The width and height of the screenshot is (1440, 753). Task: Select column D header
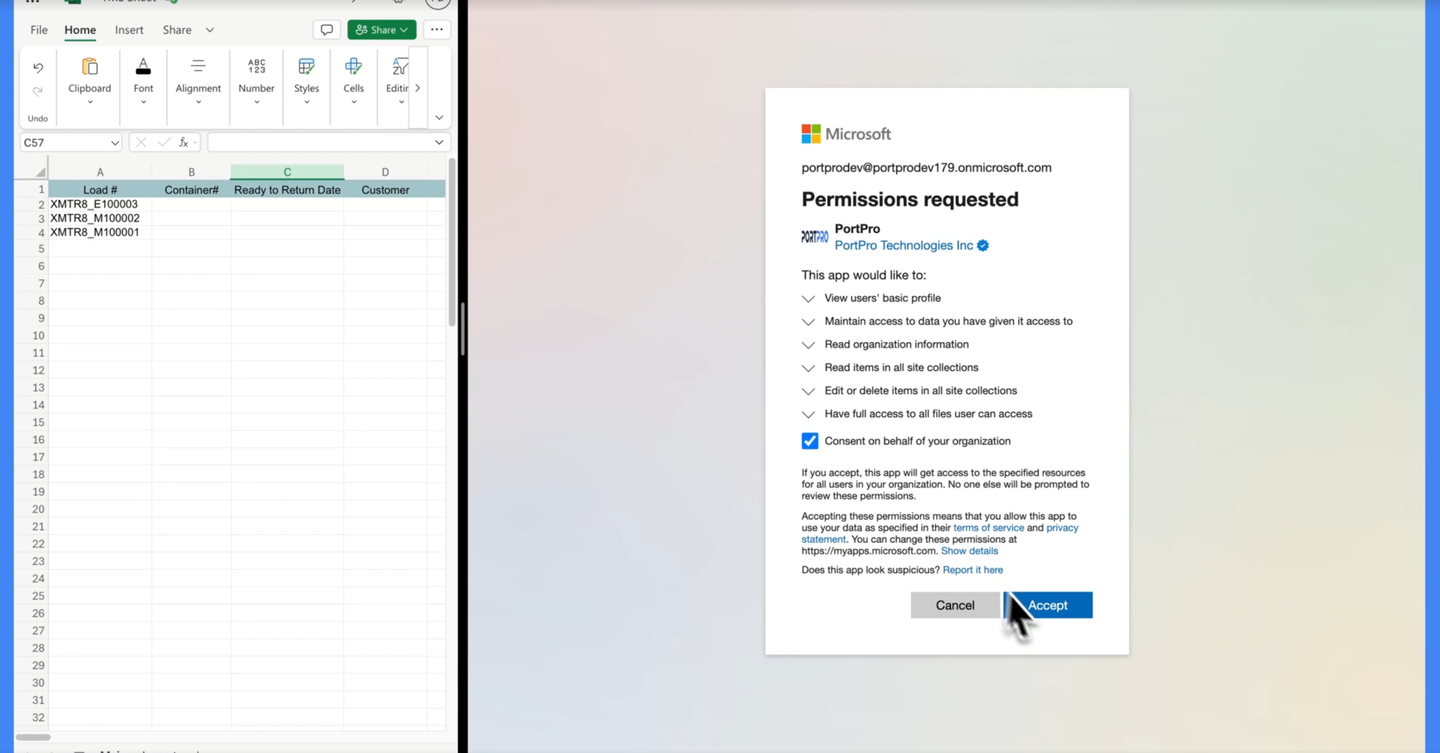point(385,172)
